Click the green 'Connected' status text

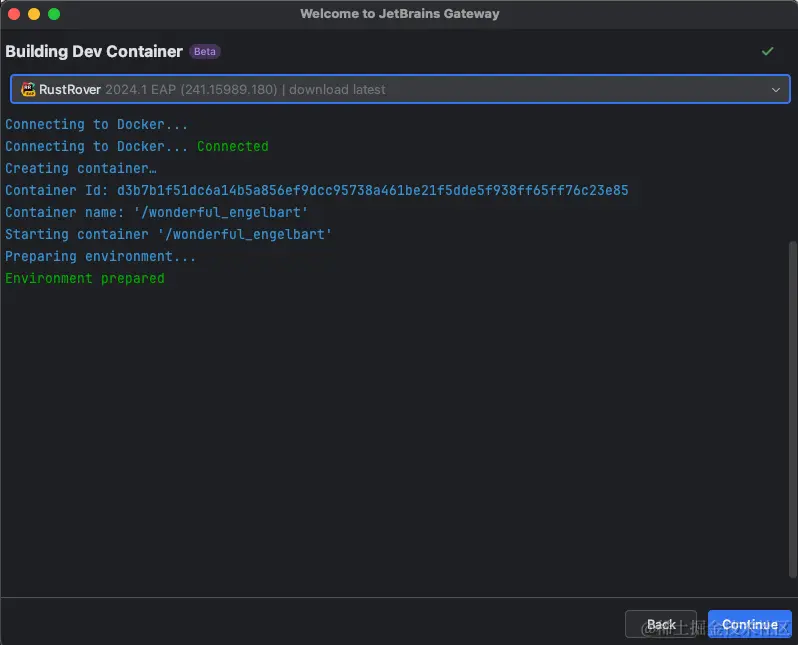233,146
